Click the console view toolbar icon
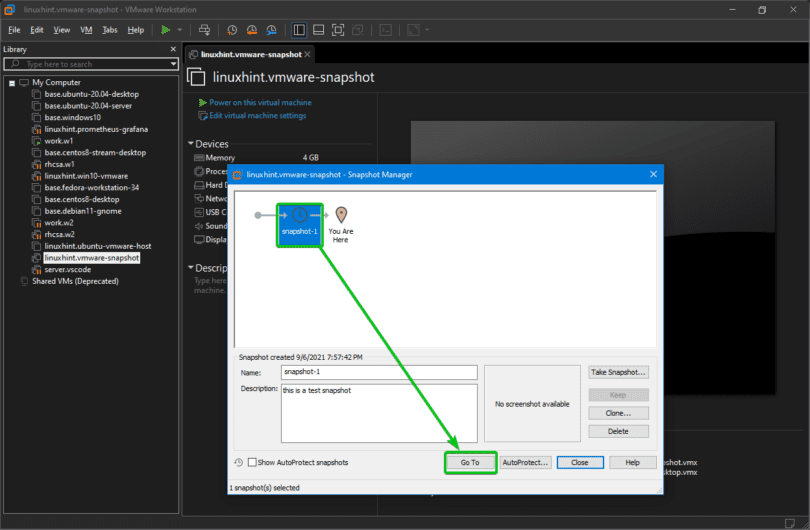 coord(385,30)
